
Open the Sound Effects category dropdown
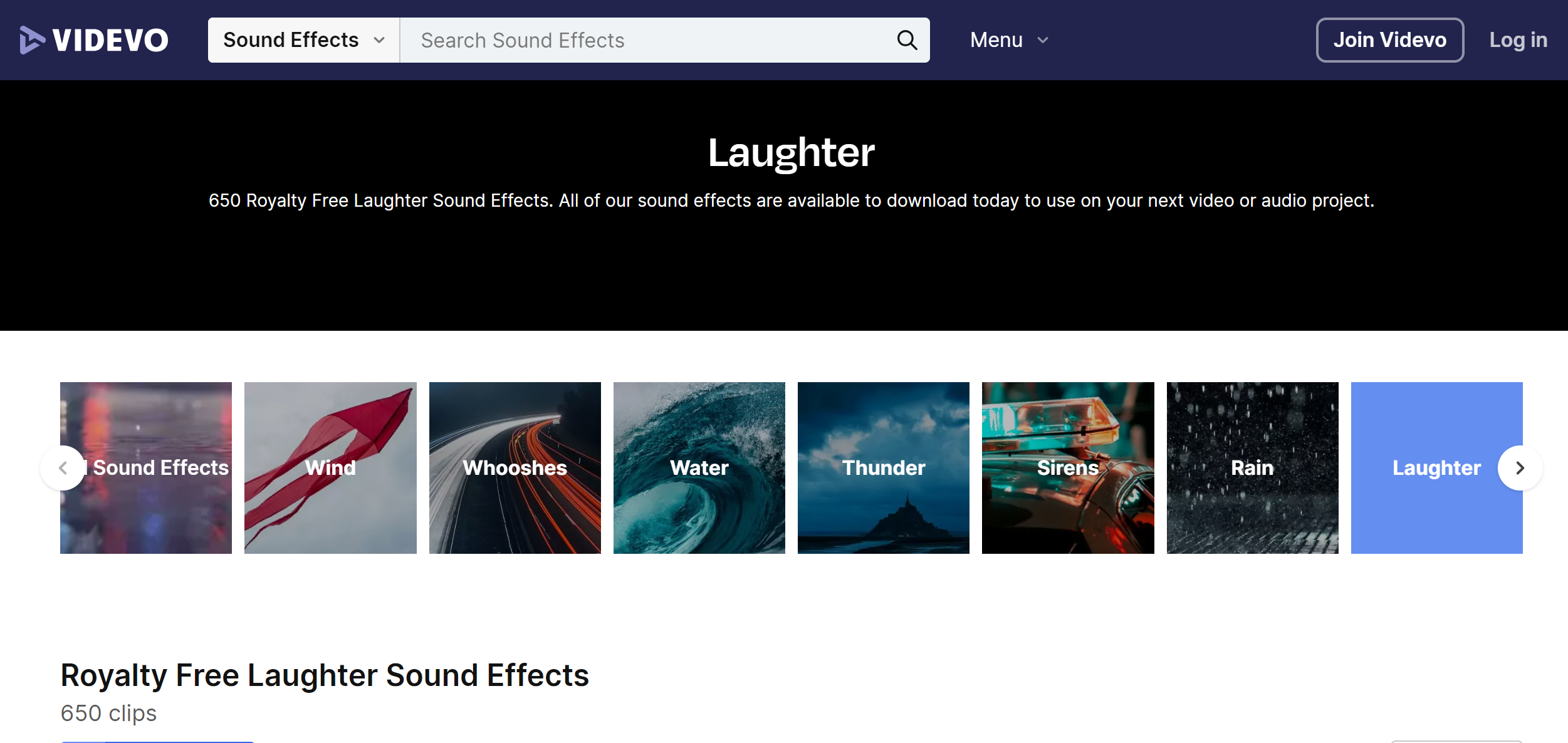pyautogui.click(x=303, y=40)
